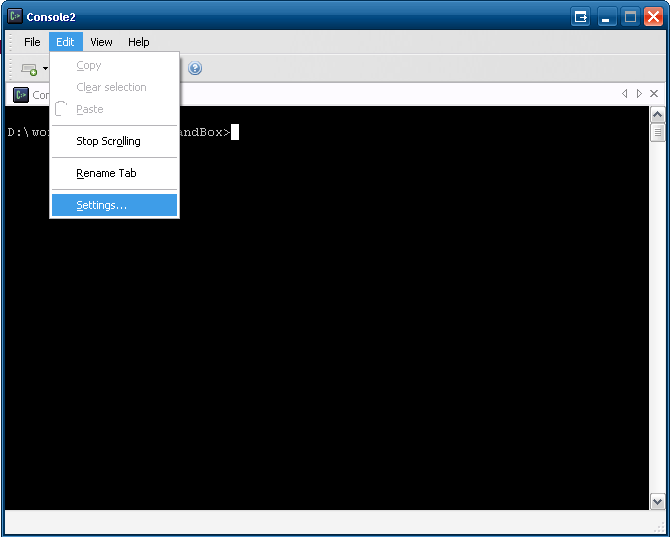Click the Console2 title bar app icon
This screenshot has height=537, width=670.
(15, 16)
